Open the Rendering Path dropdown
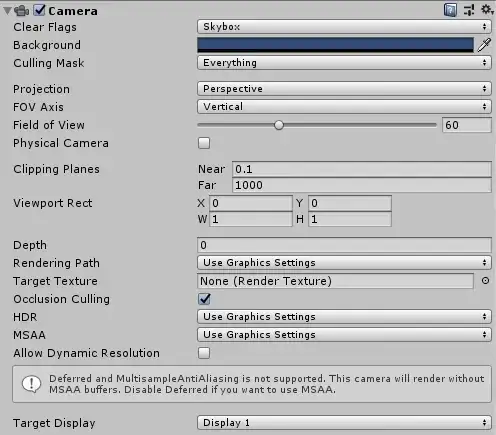 tap(344, 263)
